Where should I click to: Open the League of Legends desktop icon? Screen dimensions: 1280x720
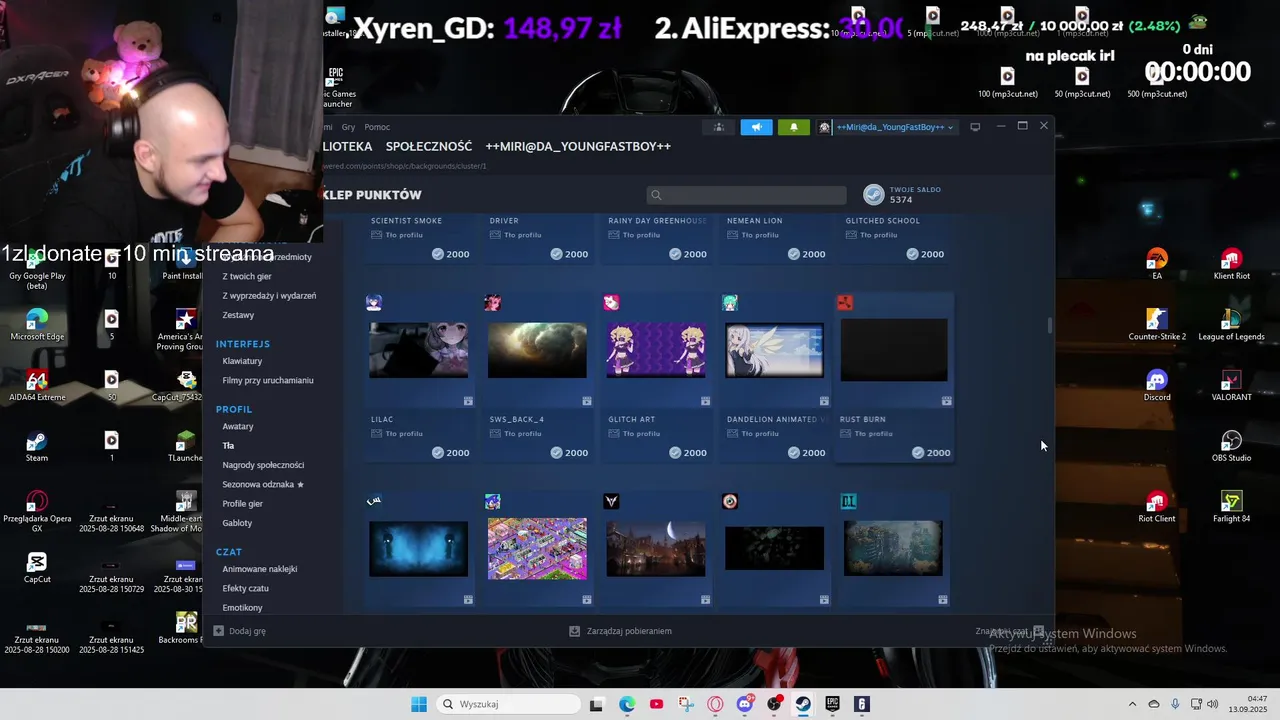pos(1231,325)
